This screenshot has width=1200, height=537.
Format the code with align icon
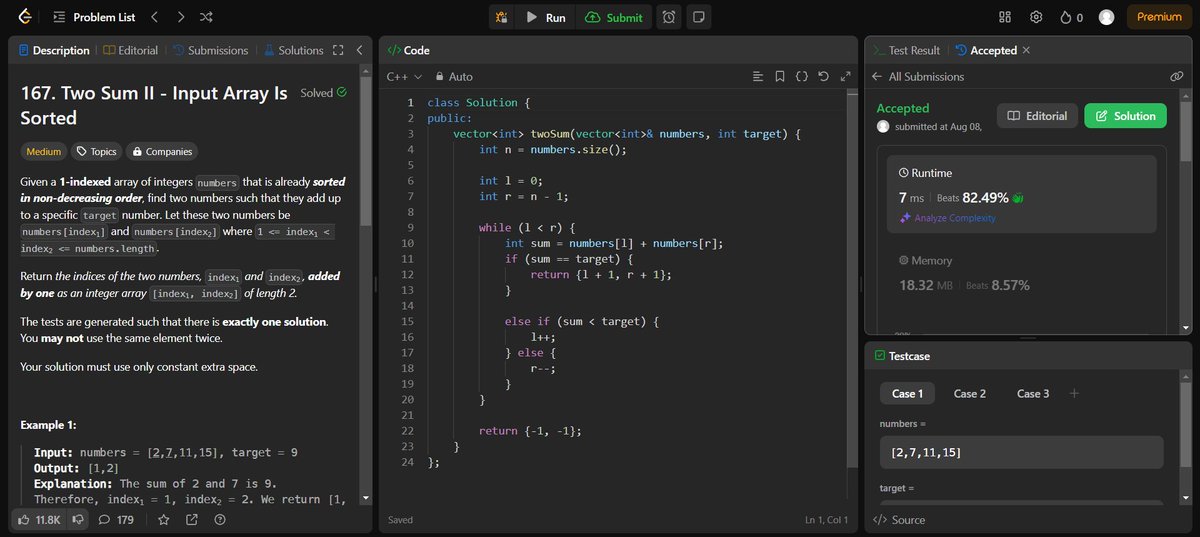pos(757,76)
